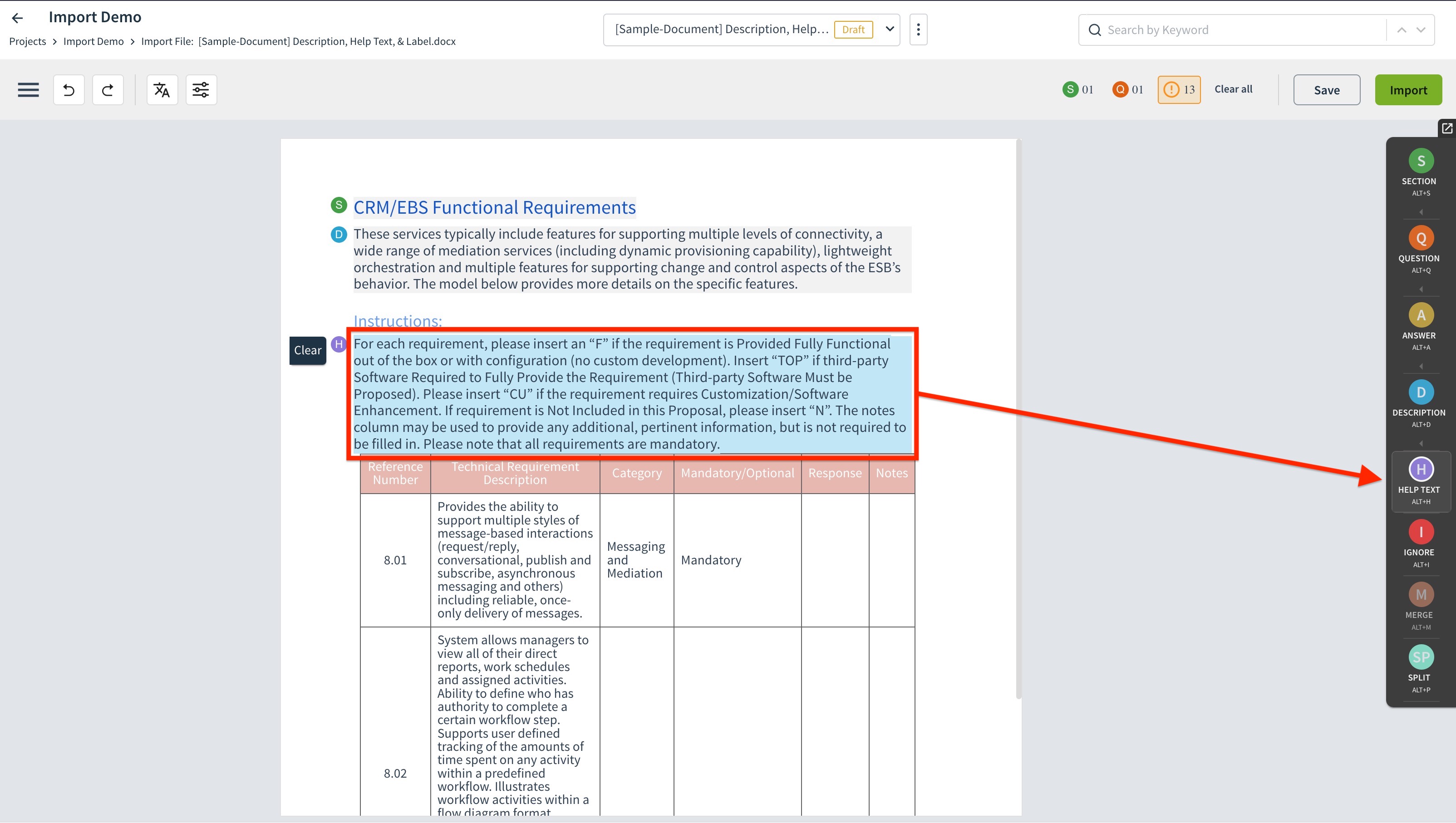Select the Messaging and Mediation cell
The height and width of the screenshot is (823, 1456).
636,560
